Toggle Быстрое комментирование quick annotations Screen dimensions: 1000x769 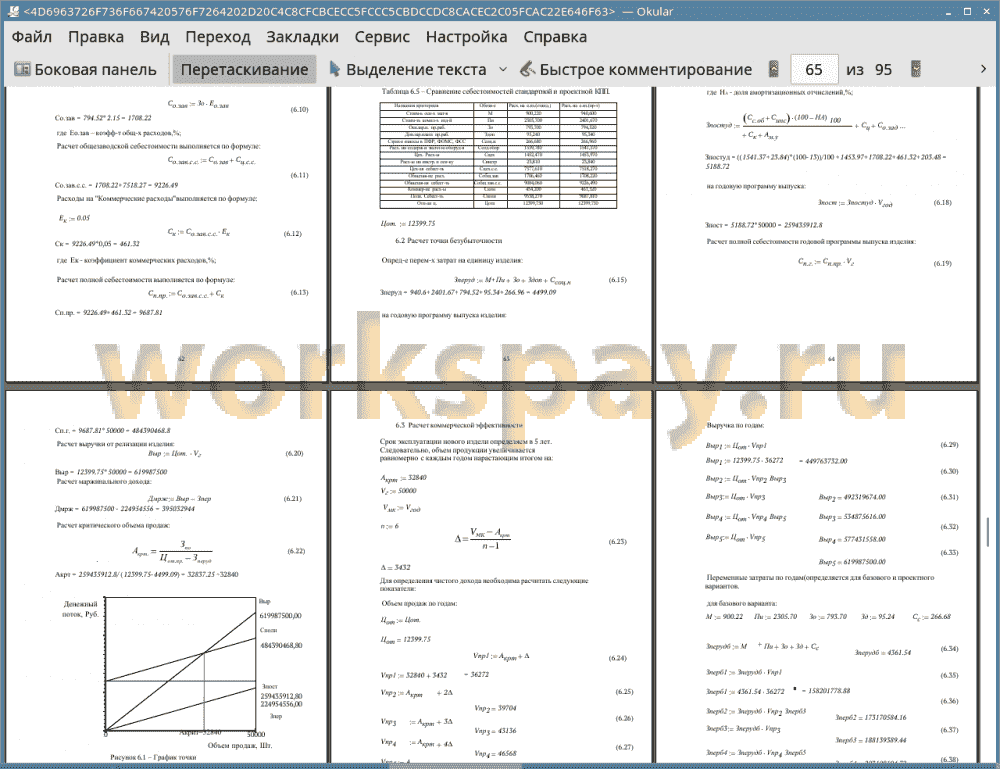coord(636,69)
